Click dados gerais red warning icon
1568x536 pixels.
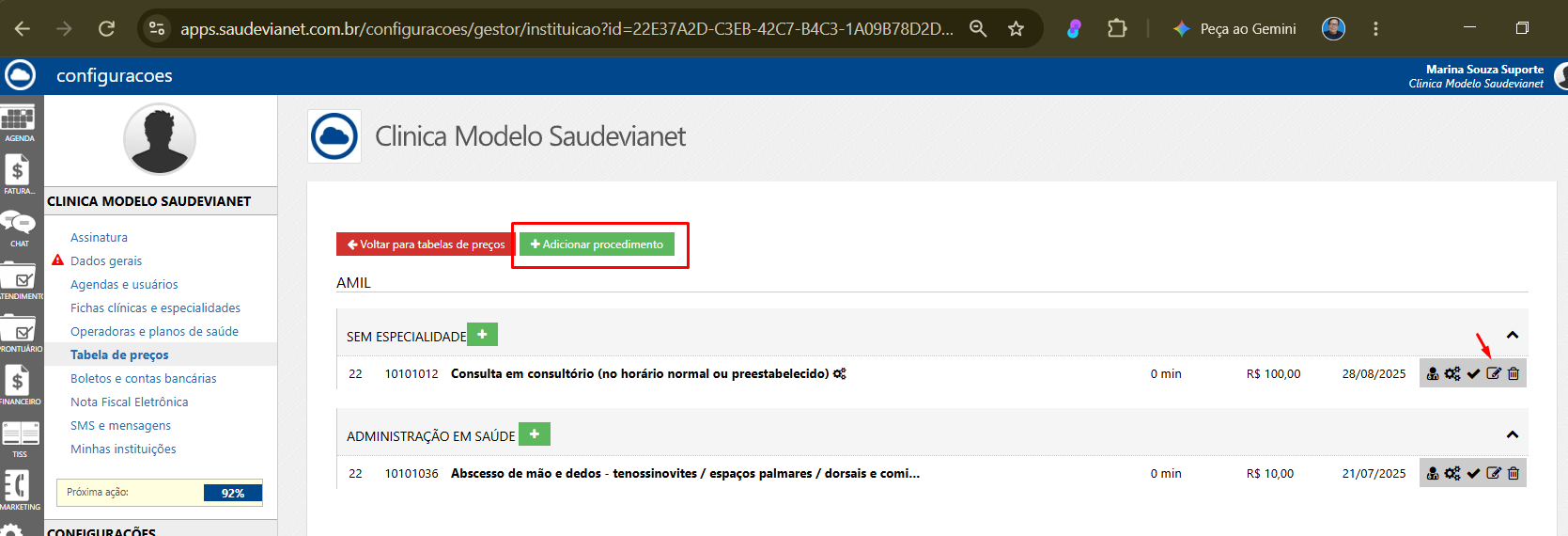click(57, 260)
